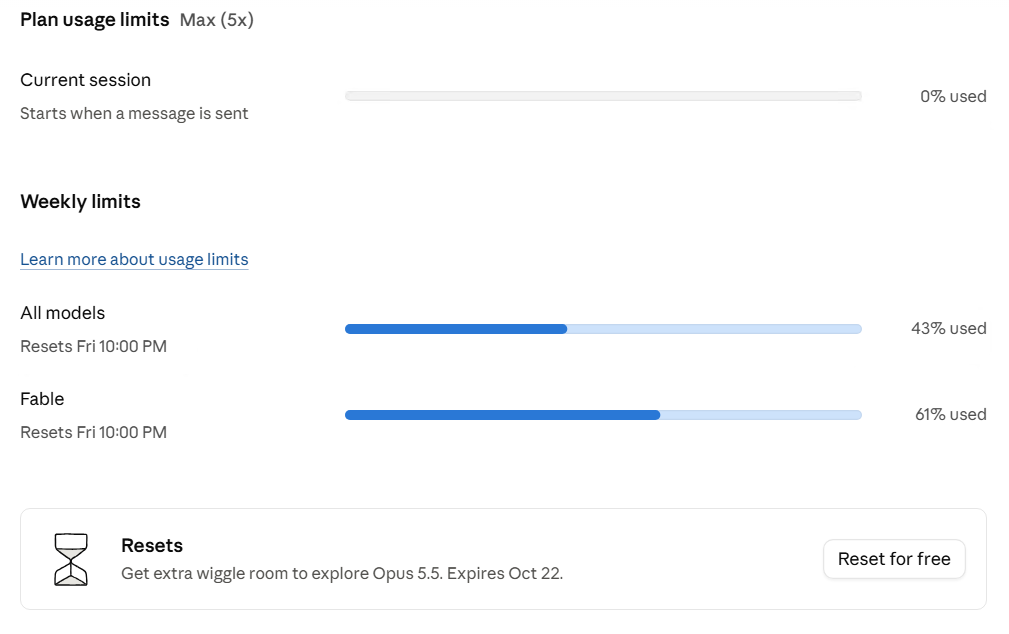The width and height of the screenshot is (1009, 634).
Task: Click the Current session label
Action: tap(86, 80)
